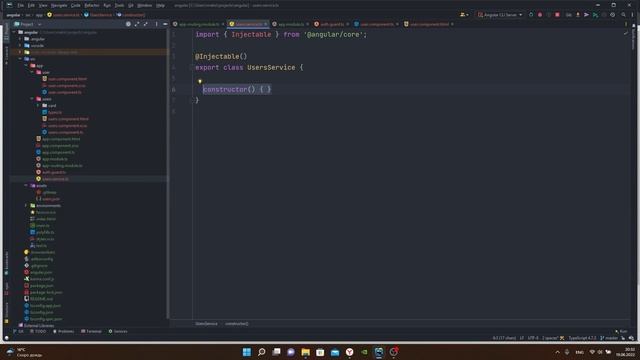Switch to the app.module.ts editor tab

pos(291,24)
